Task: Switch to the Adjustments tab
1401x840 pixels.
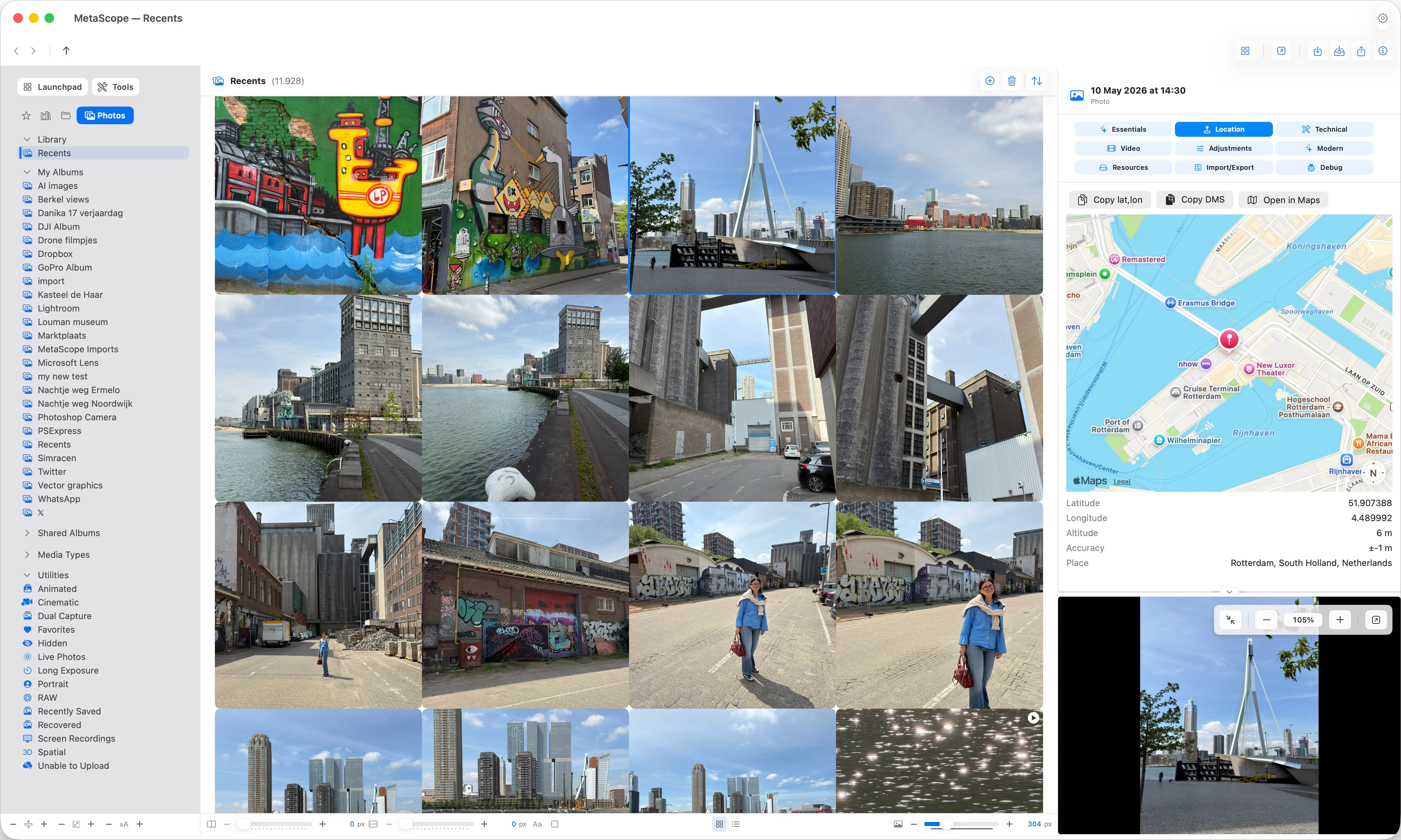Action: [x=1223, y=148]
